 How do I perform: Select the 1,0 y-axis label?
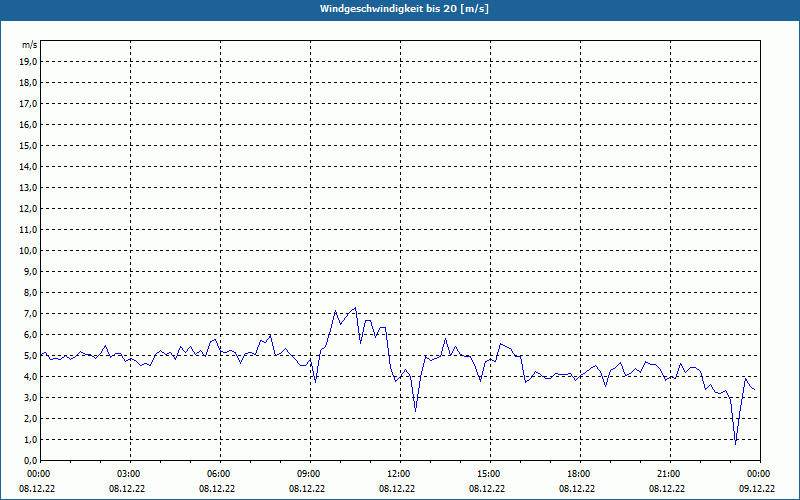(30, 439)
